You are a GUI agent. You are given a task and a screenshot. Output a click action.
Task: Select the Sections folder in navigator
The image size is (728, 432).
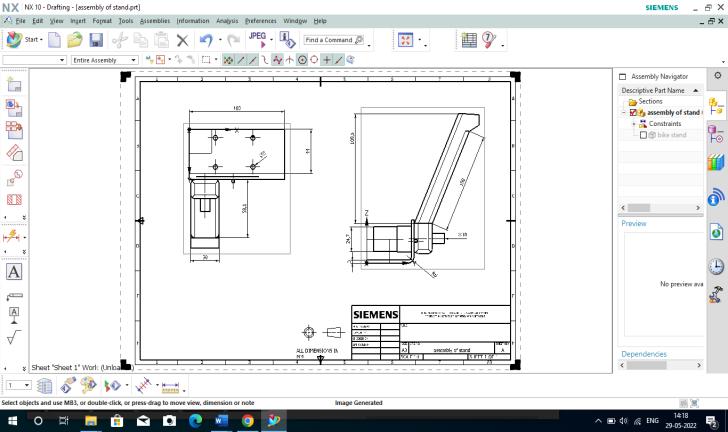pyautogui.click(x=645, y=102)
